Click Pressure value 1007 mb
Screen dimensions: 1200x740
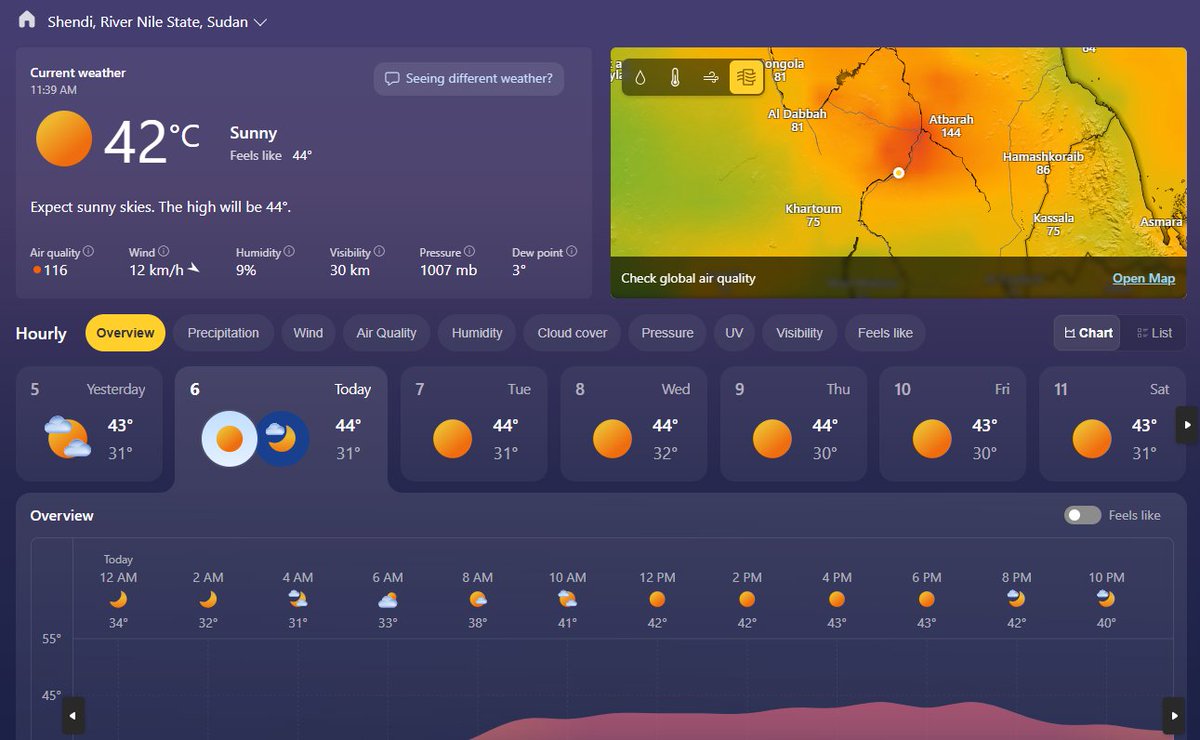(448, 270)
